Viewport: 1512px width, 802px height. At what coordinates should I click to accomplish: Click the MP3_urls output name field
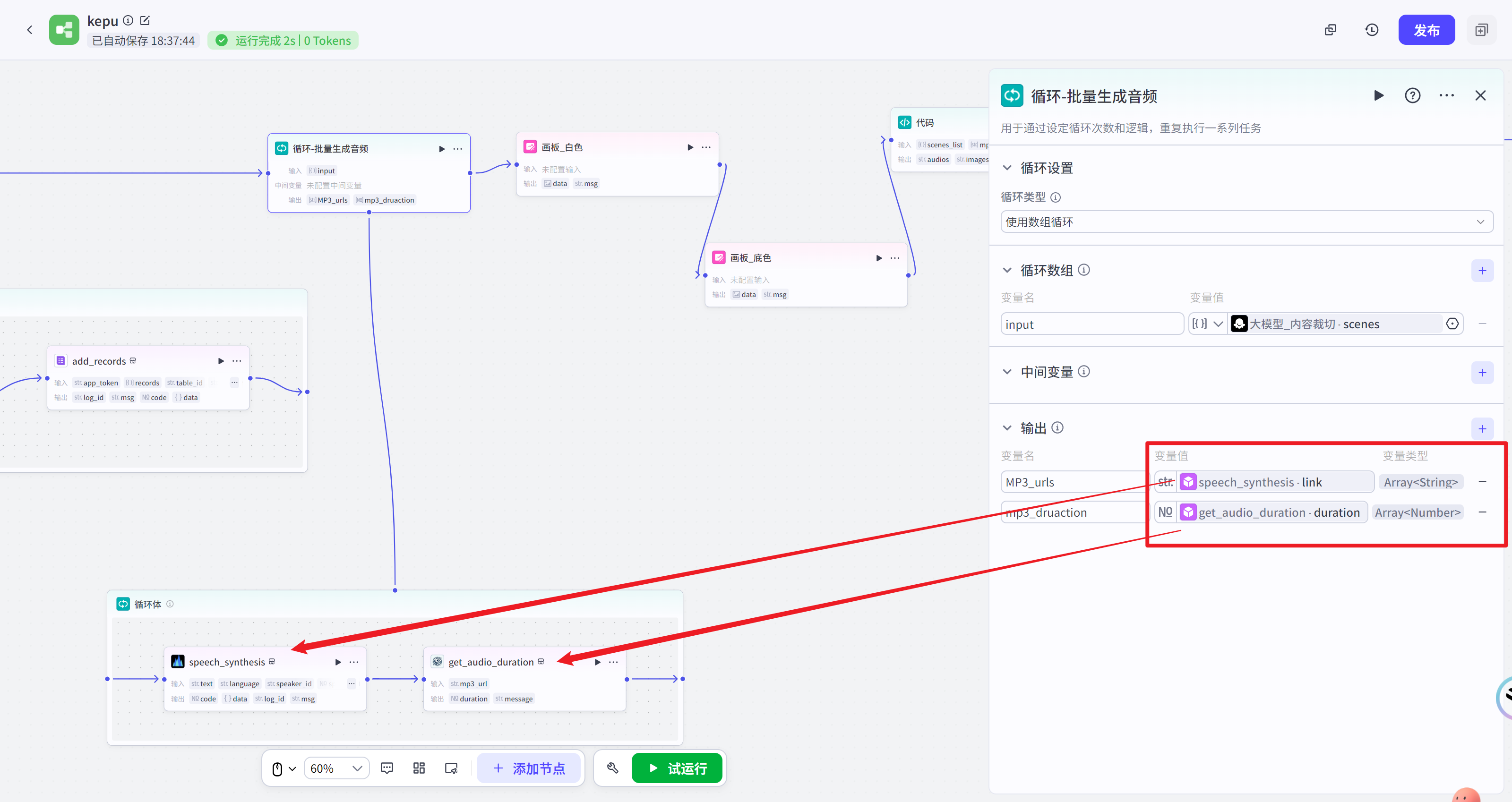(x=1074, y=482)
